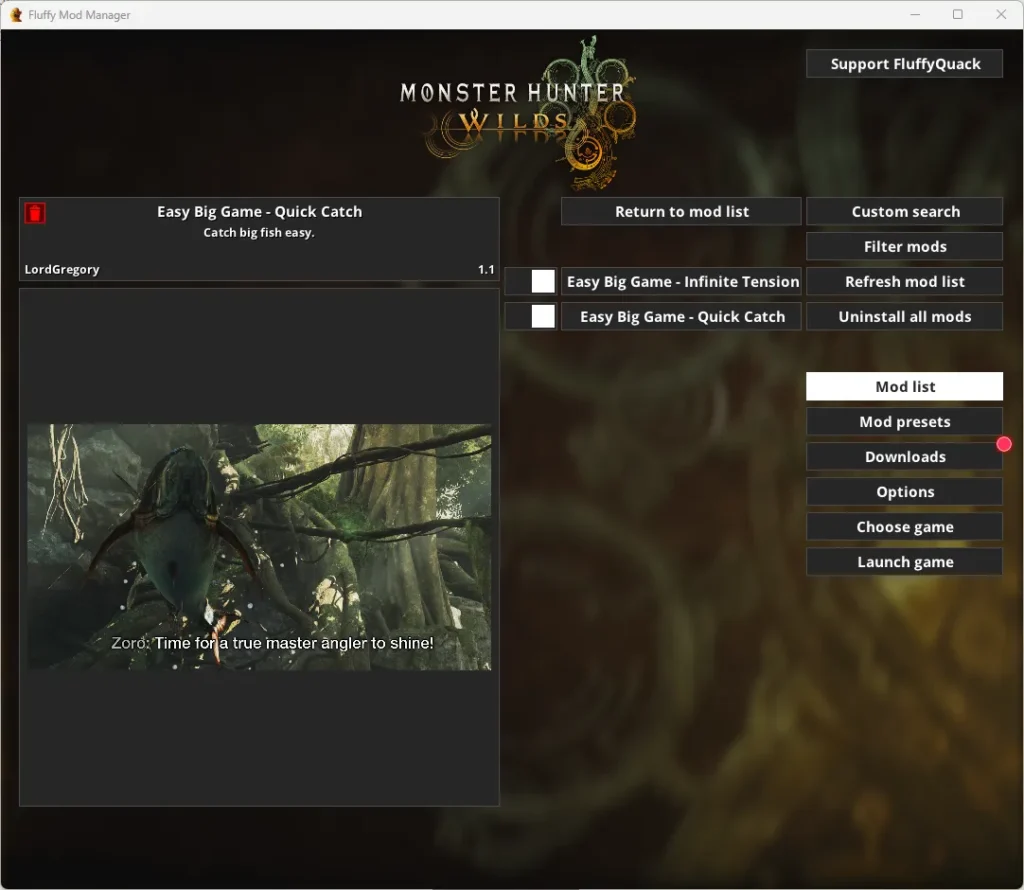The image size is (1024, 890).
Task: Click the mod title 'Easy Big Game - Quick Catch' header
Action: click(259, 212)
